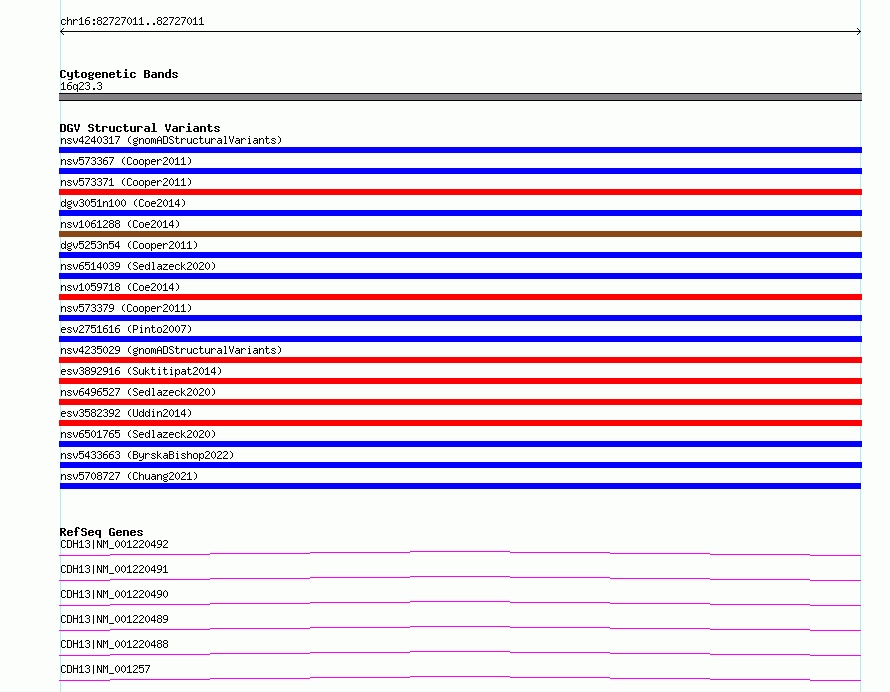The height and width of the screenshot is (692, 890).
Task: Click variant label nsv6501765 (Sedlazeck2020)
Action: 138,434
